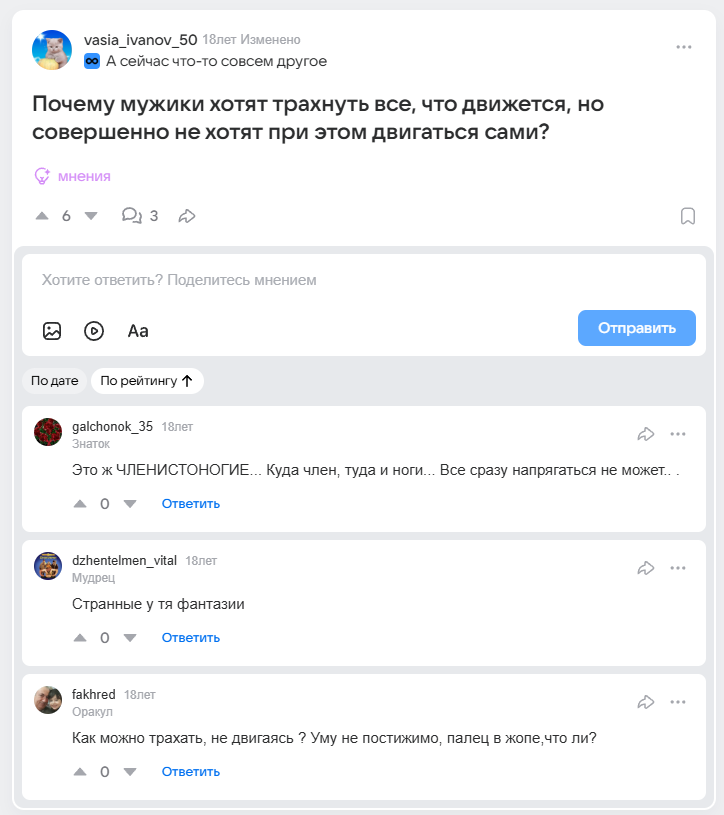Open more options for fakhred's answer

pyautogui.click(x=678, y=702)
